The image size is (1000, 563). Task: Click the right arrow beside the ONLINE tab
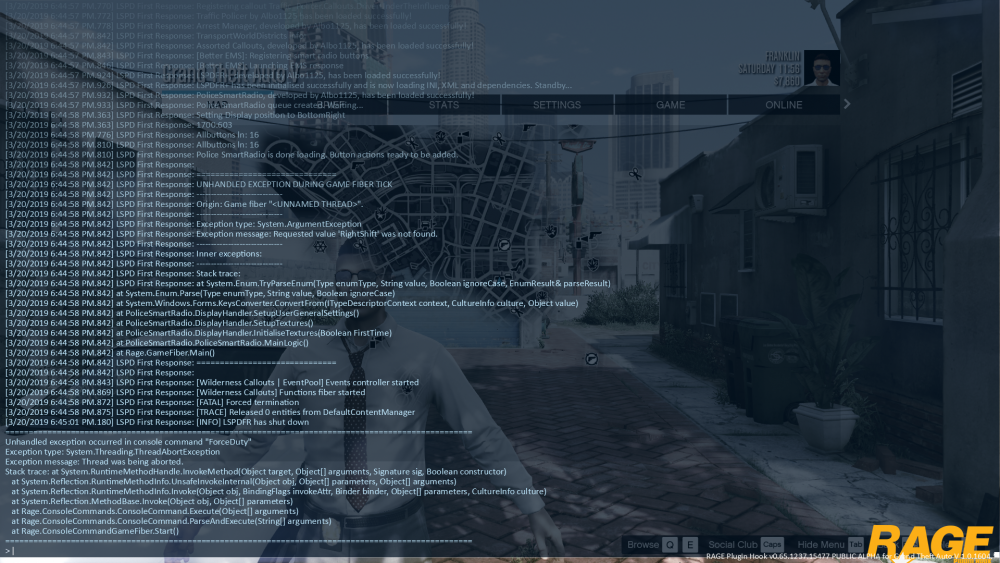[847, 104]
